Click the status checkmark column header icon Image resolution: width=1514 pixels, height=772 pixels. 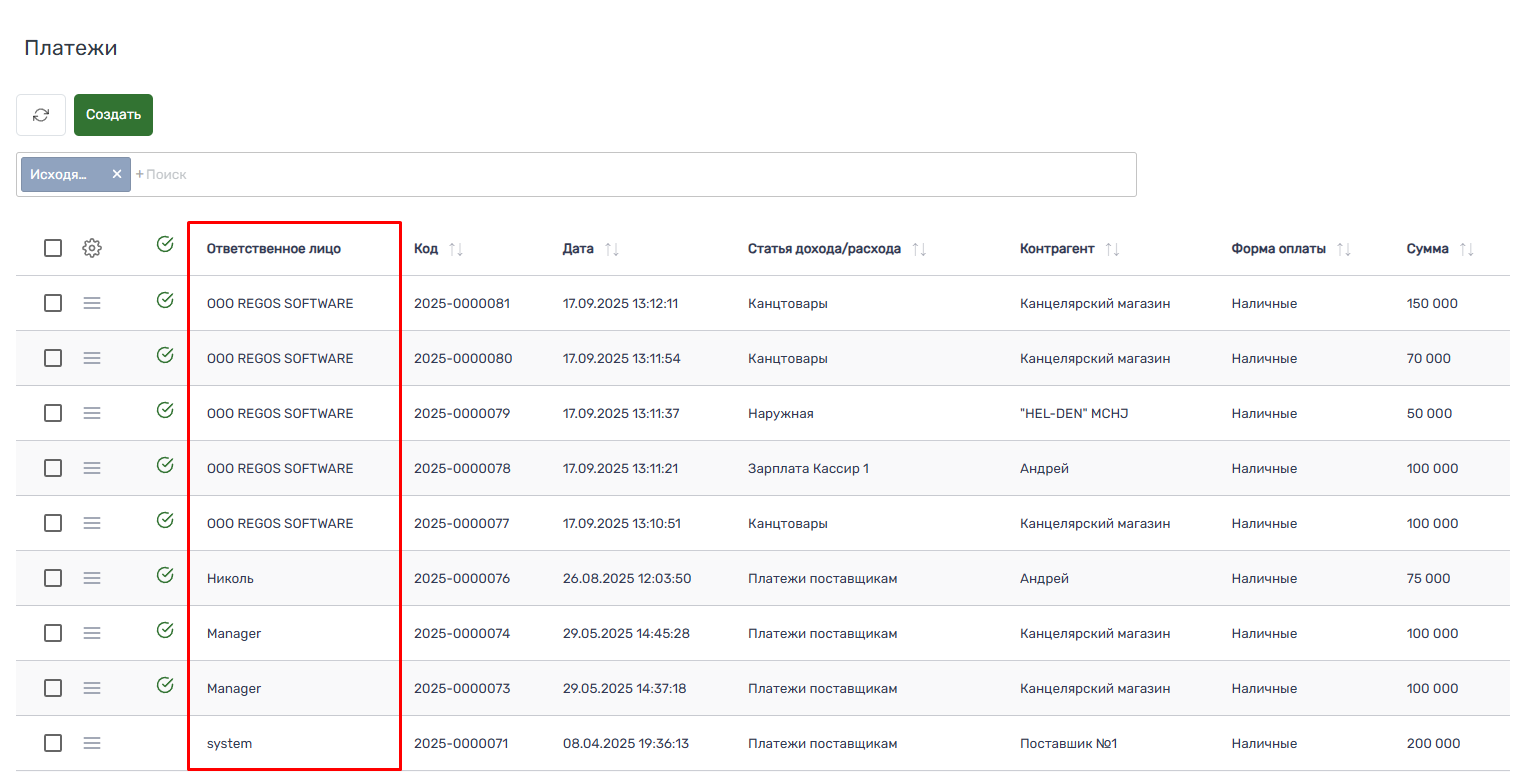(x=166, y=244)
